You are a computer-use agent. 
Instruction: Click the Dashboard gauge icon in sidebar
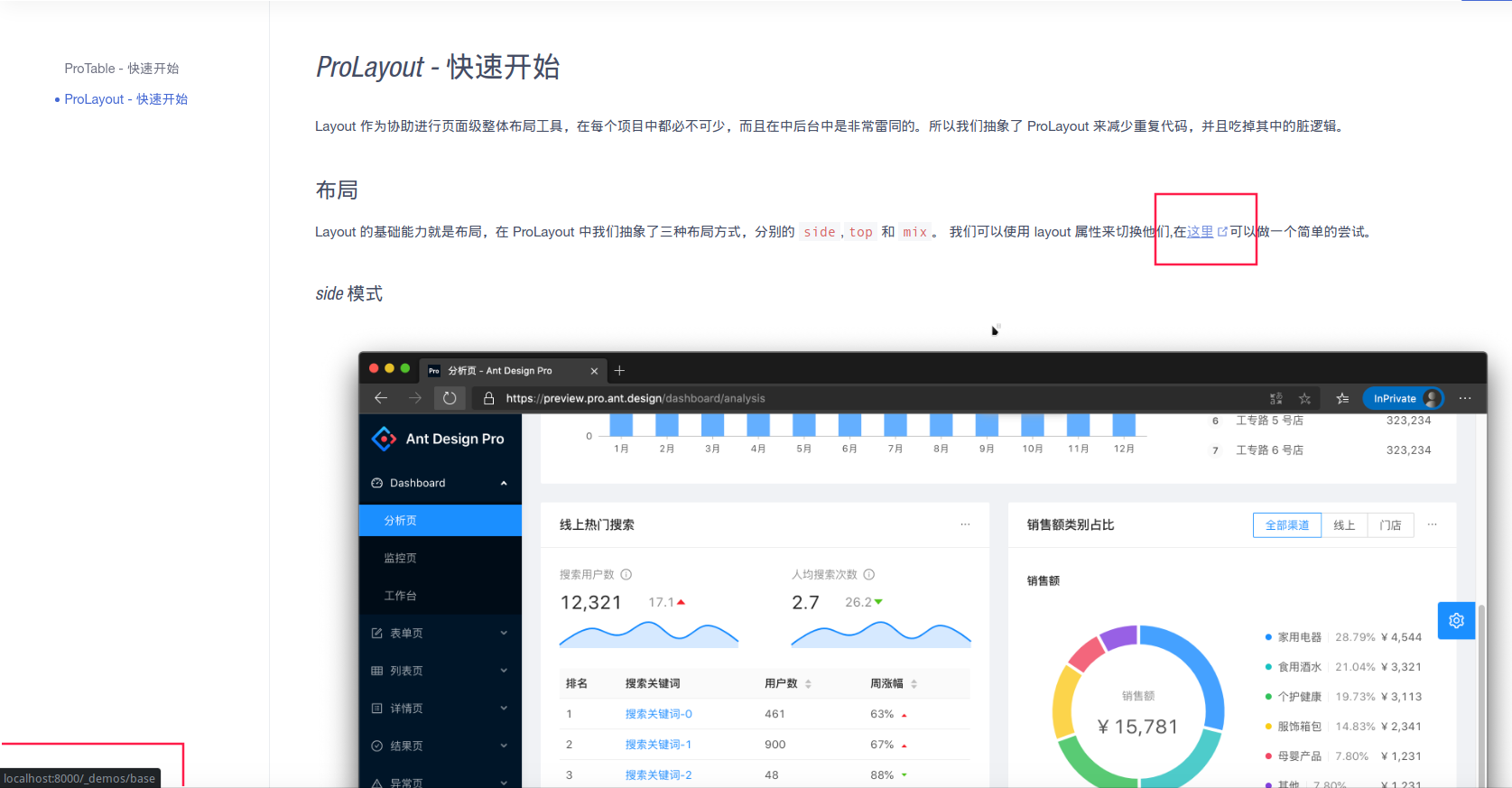pyautogui.click(x=377, y=483)
